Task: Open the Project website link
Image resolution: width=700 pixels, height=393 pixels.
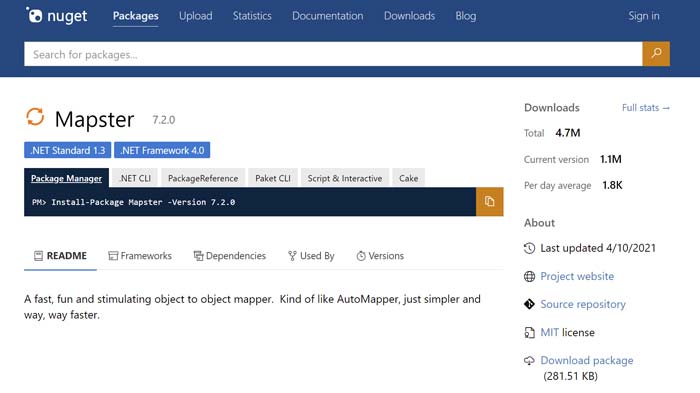Action: (577, 276)
